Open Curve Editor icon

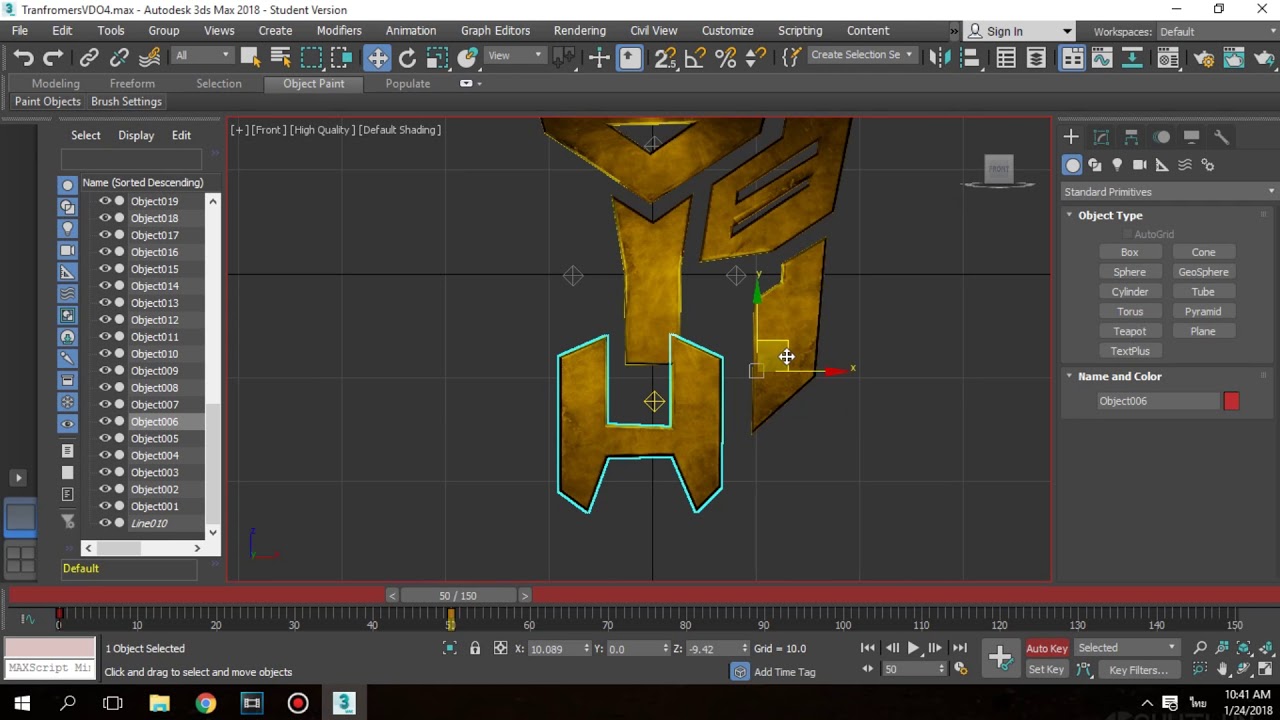pyautogui.click(x=1102, y=58)
